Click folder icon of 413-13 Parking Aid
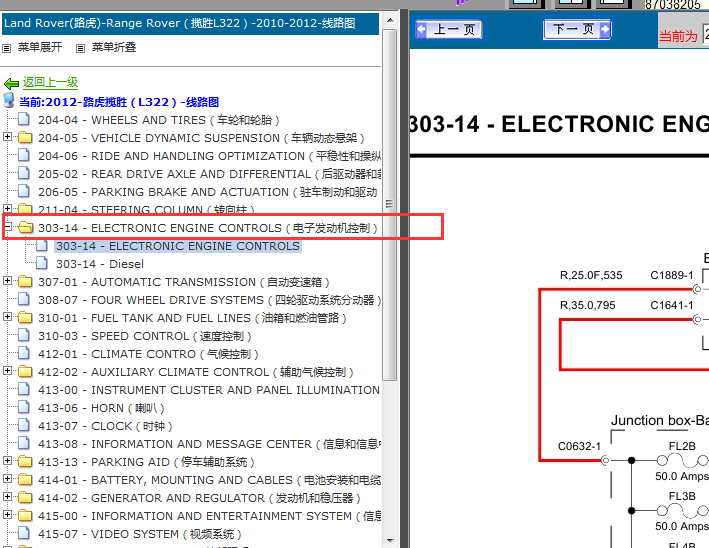The width and height of the screenshot is (709, 548). [x=25, y=462]
